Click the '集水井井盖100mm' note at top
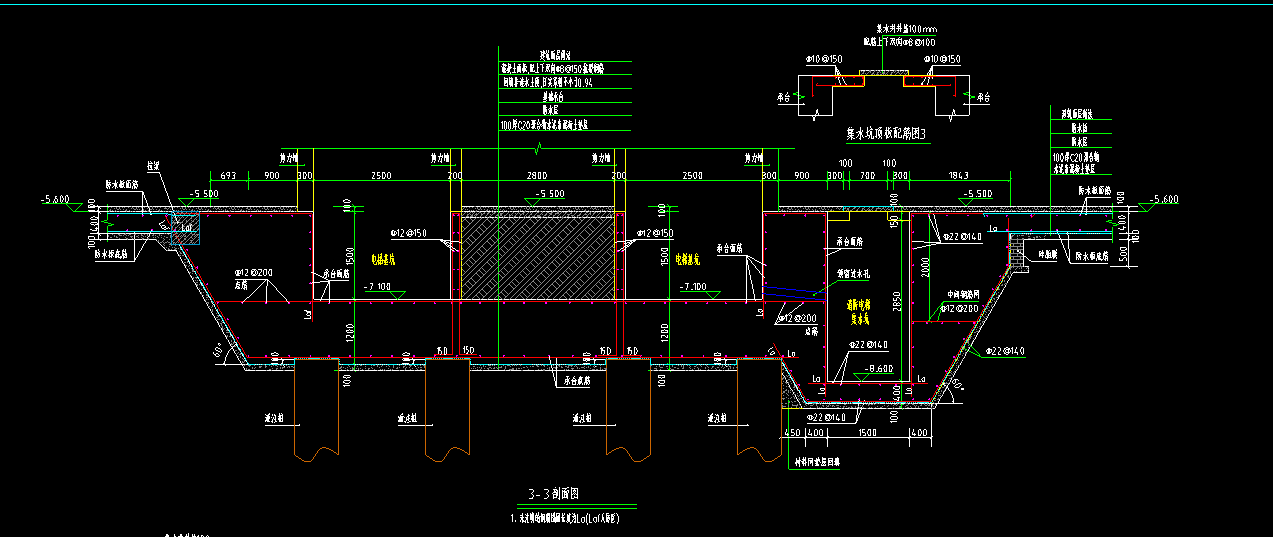 click(x=906, y=31)
